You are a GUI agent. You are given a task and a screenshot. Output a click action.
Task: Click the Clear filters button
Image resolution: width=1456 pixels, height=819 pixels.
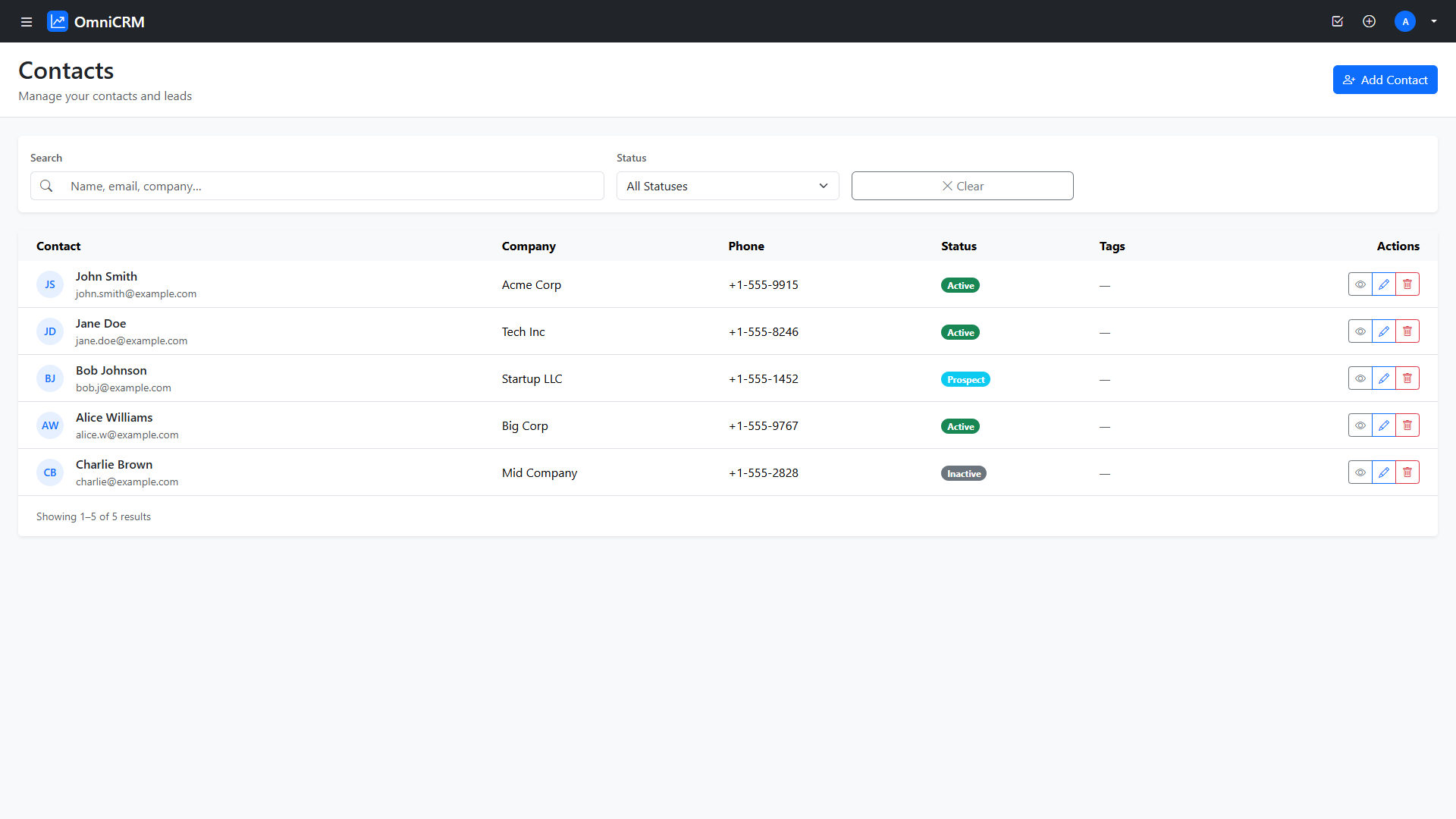tap(962, 186)
